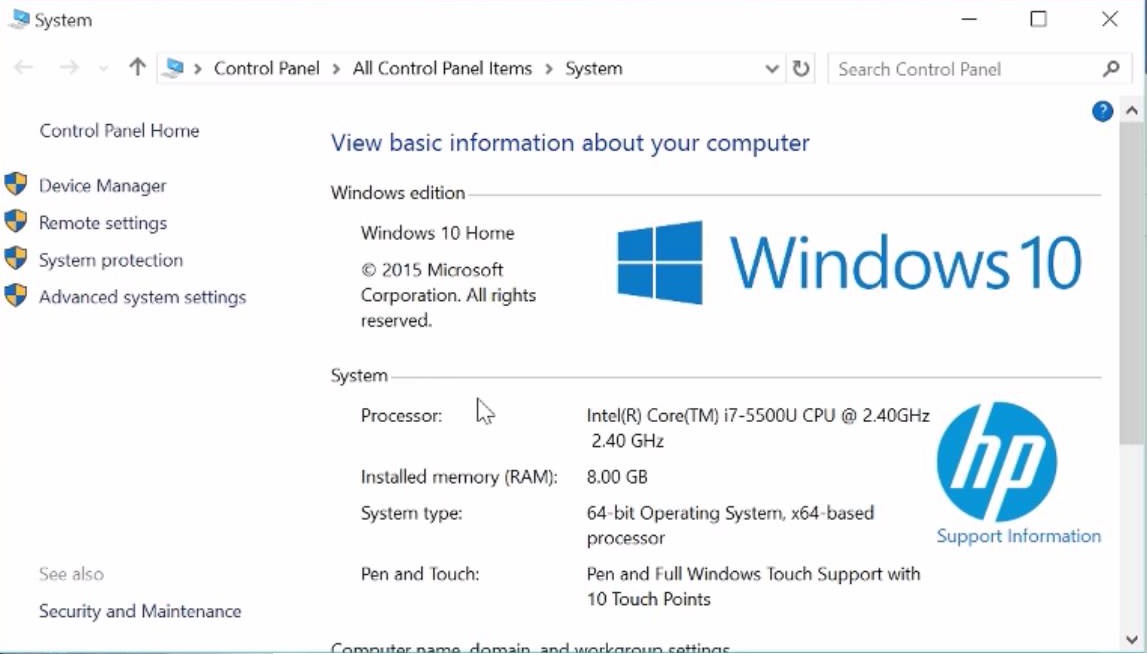Screen dimensions: 1147x654
Task: Open HP Support Information link
Action: point(1018,536)
